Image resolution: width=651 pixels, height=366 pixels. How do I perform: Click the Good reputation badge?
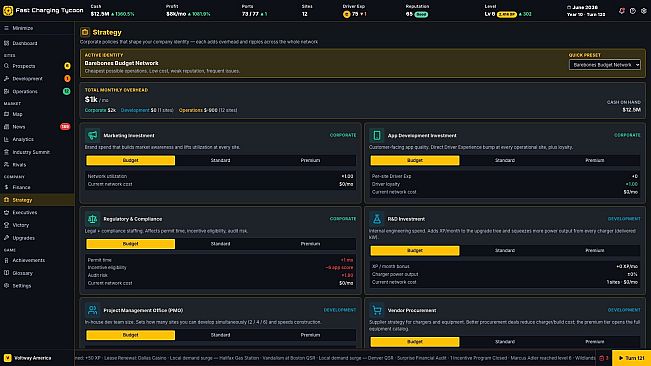click(x=421, y=14)
